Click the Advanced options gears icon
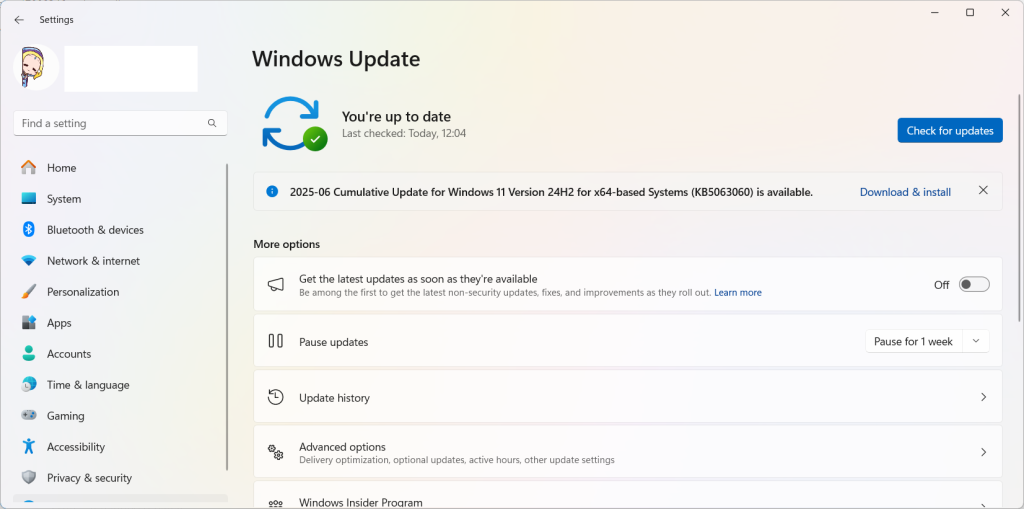Viewport: 1024px width, 509px height. [276, 452]
